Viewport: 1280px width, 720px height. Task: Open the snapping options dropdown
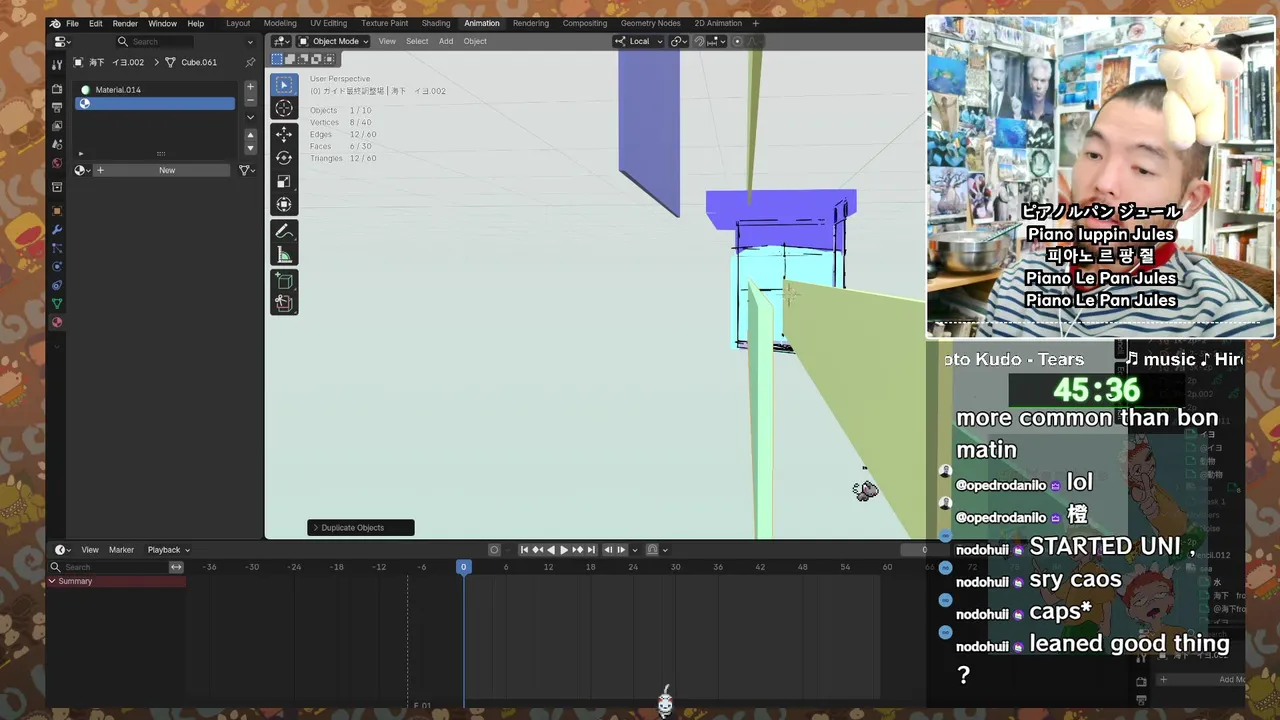coord(715,41)
